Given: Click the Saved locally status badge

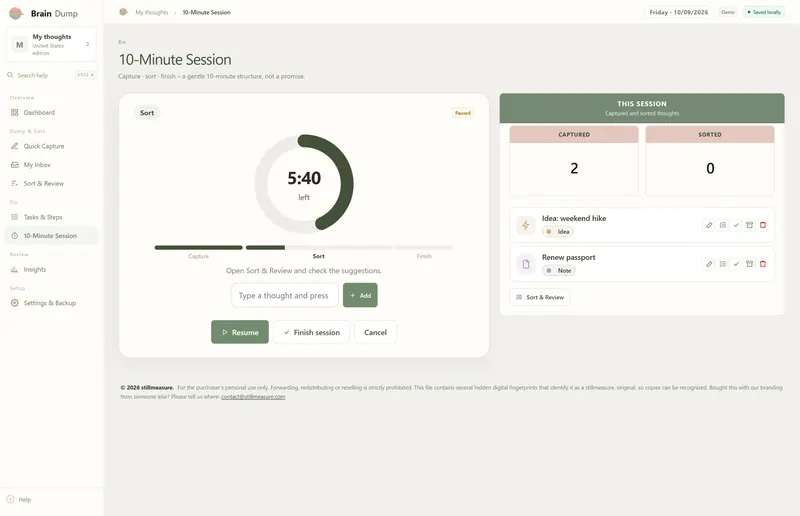Looking at the screenshot, I should pyautogui.click(x=764, y=12).
